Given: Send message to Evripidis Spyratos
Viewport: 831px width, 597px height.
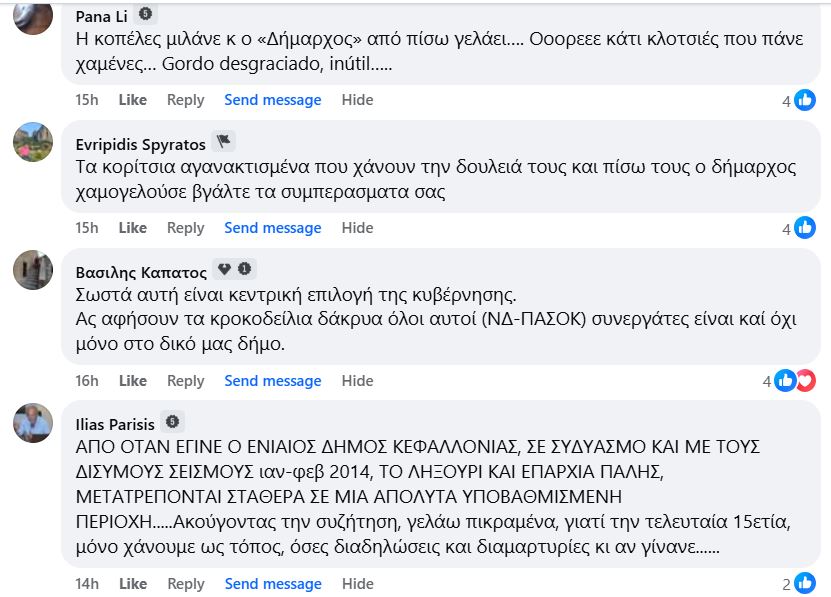Looking at the screenshot, I should [273, 228].
